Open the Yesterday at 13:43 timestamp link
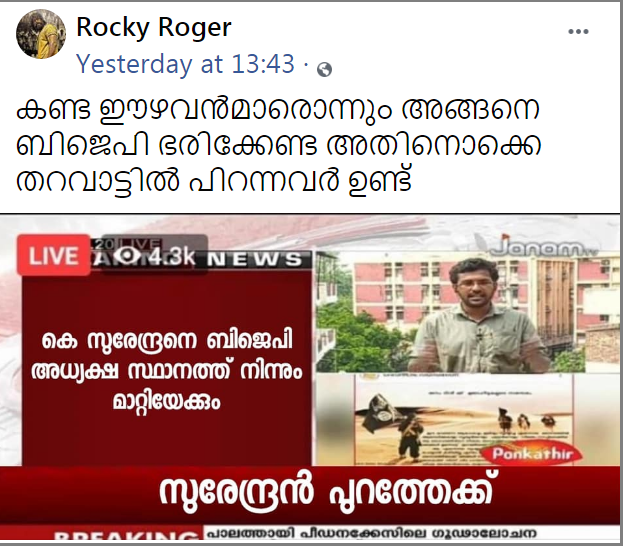Viewport: 623px width, 546px height. (x=186, y=64)
